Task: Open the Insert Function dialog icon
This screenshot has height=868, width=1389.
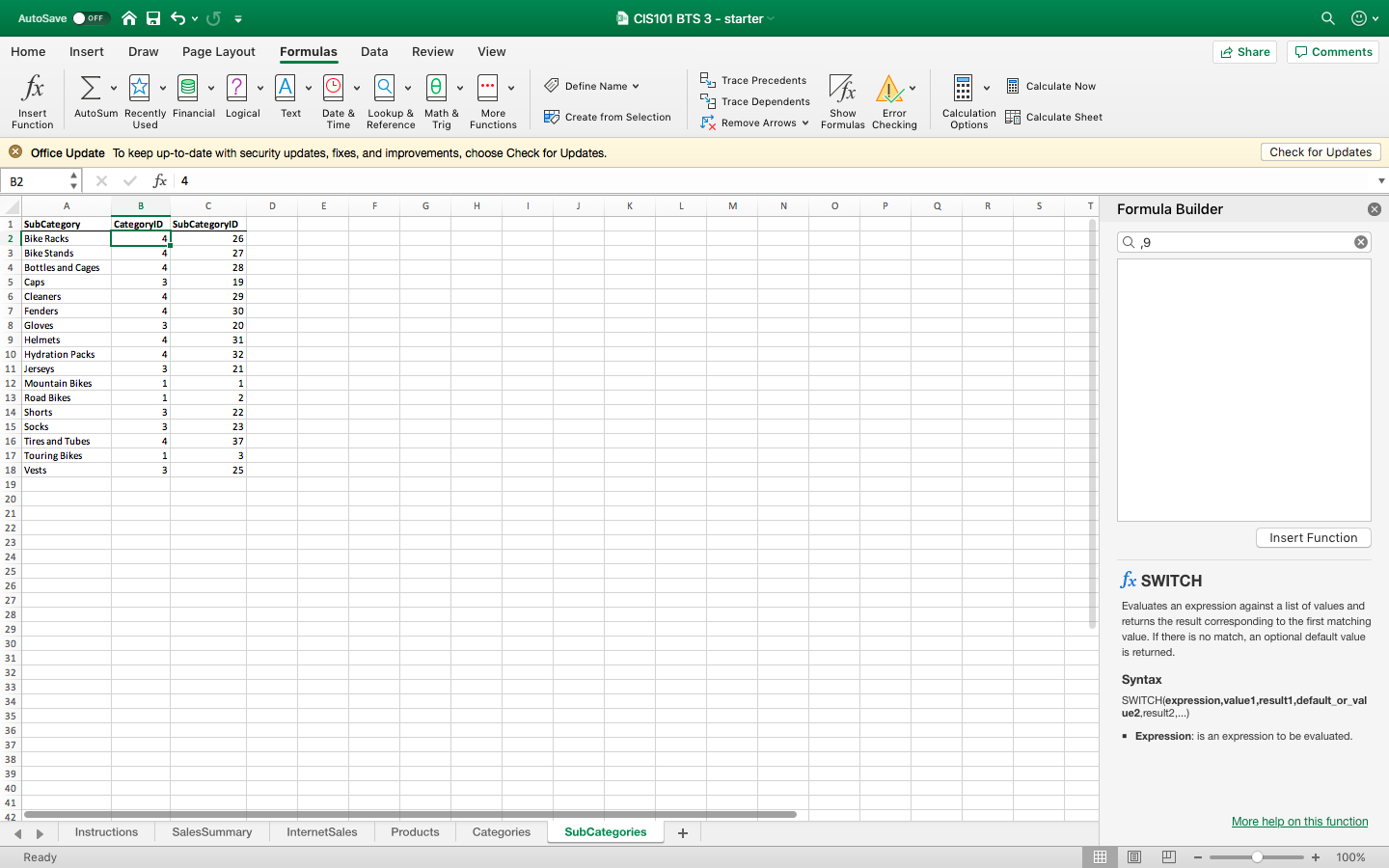Action: tap(33, 88)
